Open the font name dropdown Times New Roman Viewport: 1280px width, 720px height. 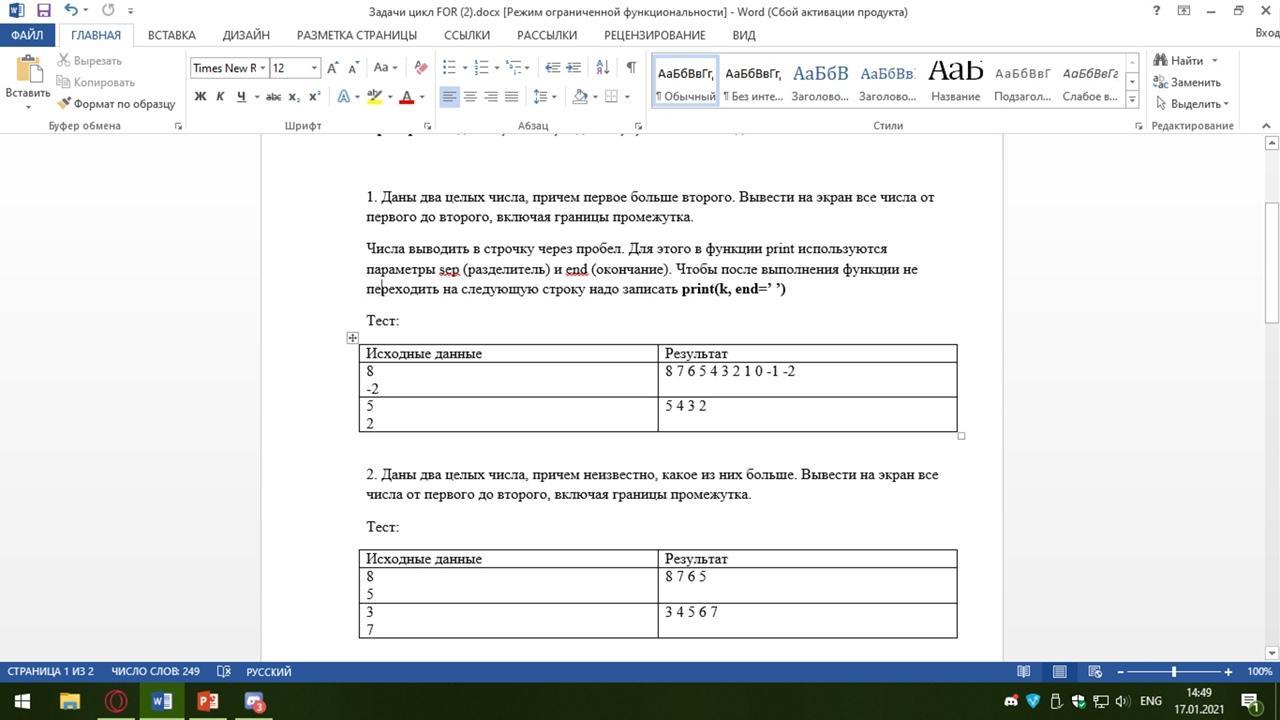click(x=262, y=68)
